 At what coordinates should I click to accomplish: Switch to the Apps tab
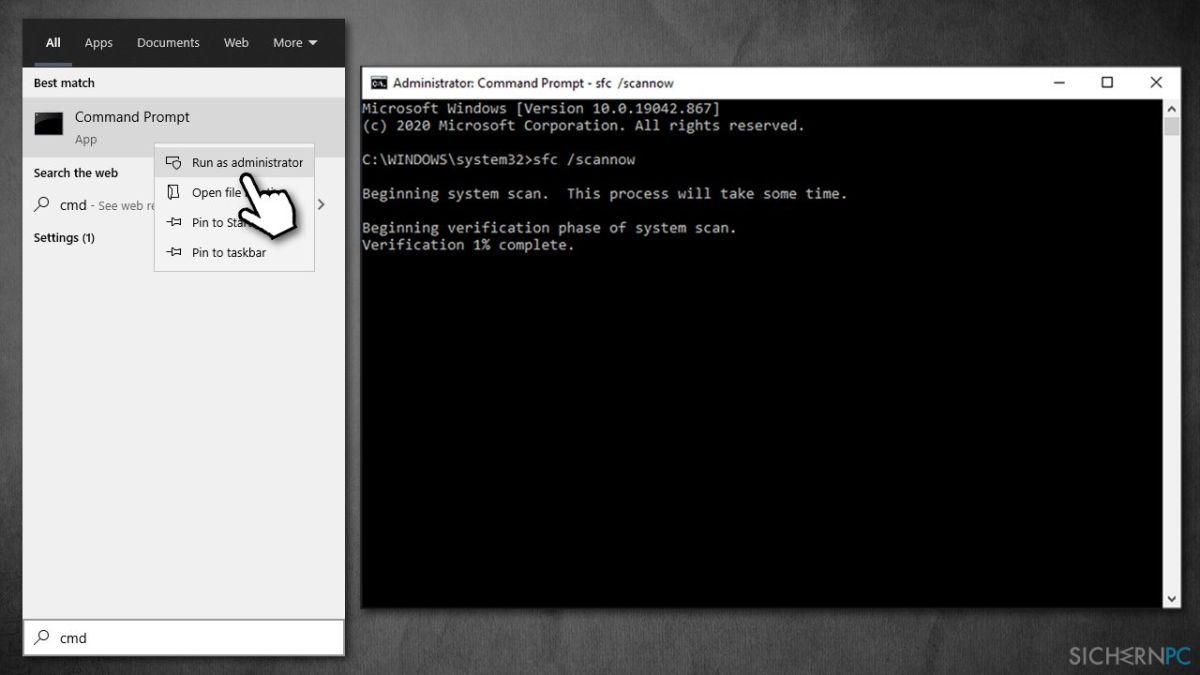[x=97, y=42]
